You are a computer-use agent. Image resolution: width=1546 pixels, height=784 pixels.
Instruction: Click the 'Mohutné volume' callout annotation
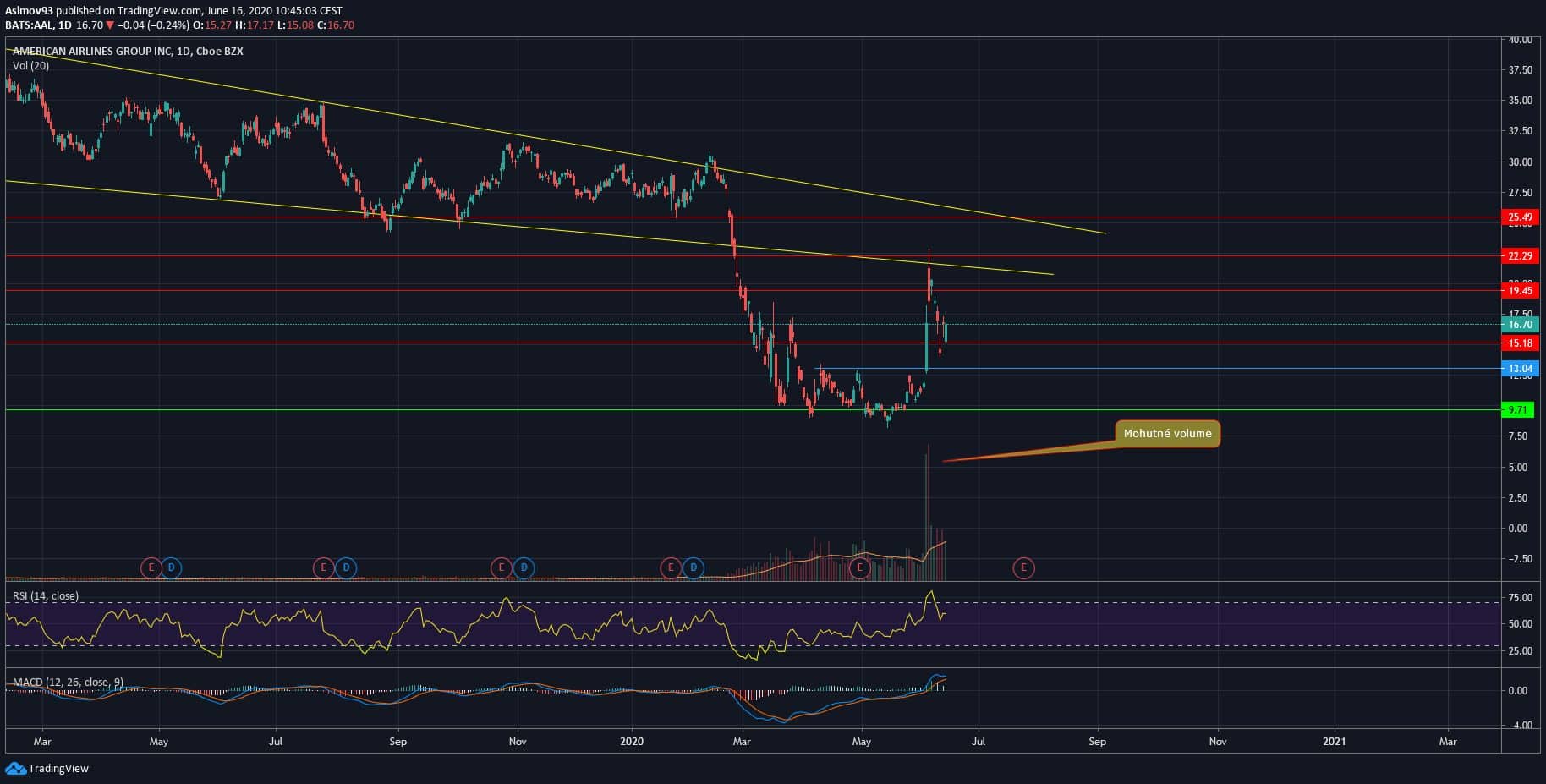1167,434
